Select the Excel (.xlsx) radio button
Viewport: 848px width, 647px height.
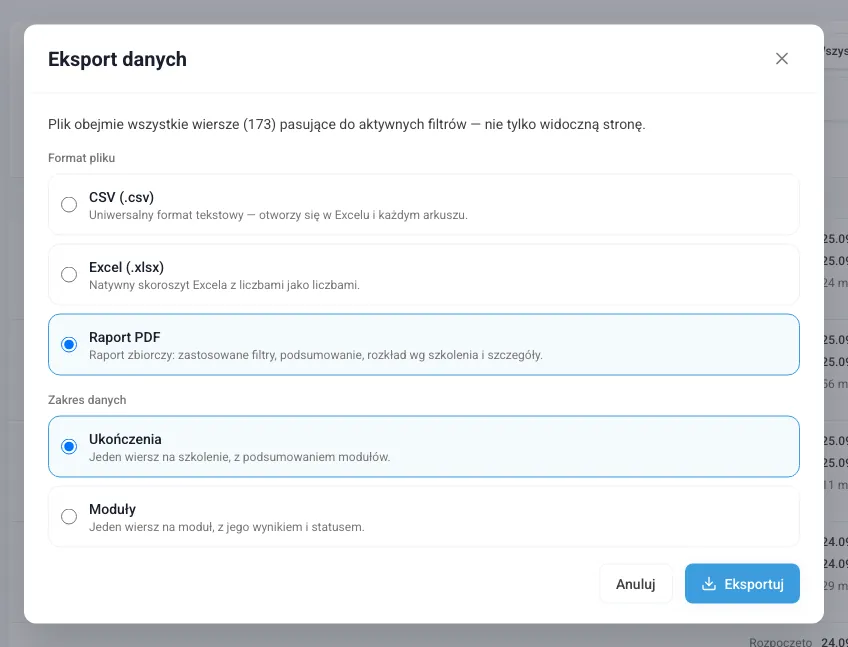(69, 274)
